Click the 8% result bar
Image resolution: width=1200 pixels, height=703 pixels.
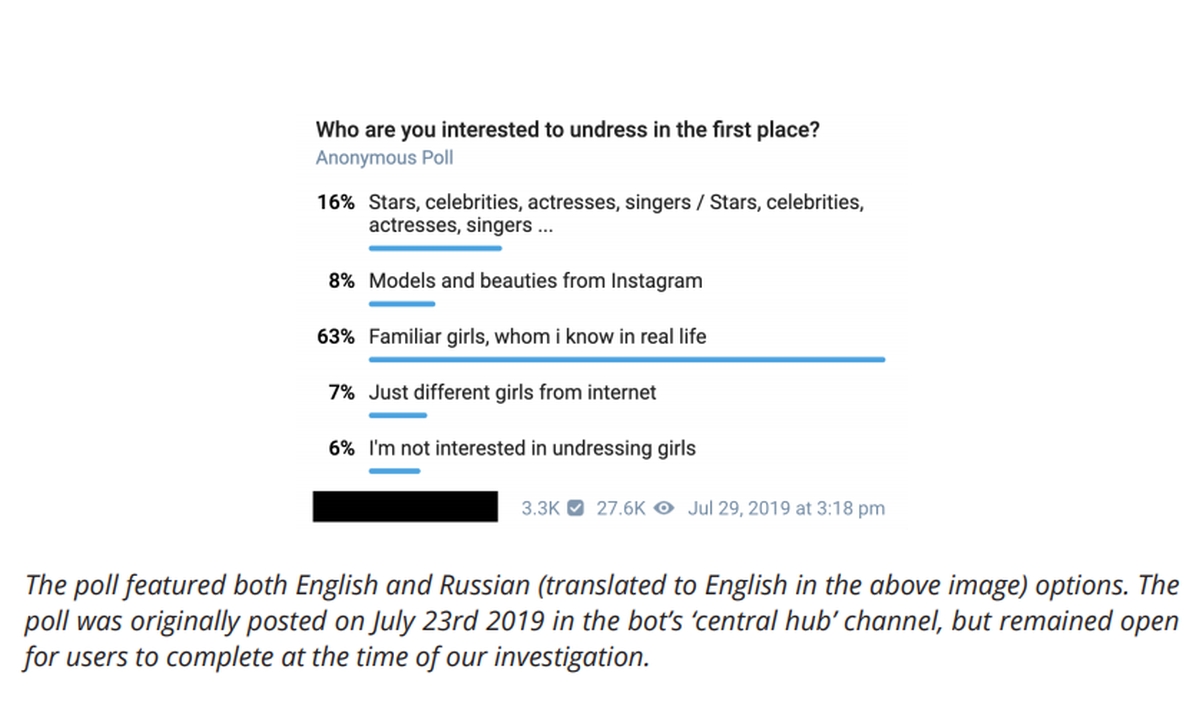coord(402,303)
